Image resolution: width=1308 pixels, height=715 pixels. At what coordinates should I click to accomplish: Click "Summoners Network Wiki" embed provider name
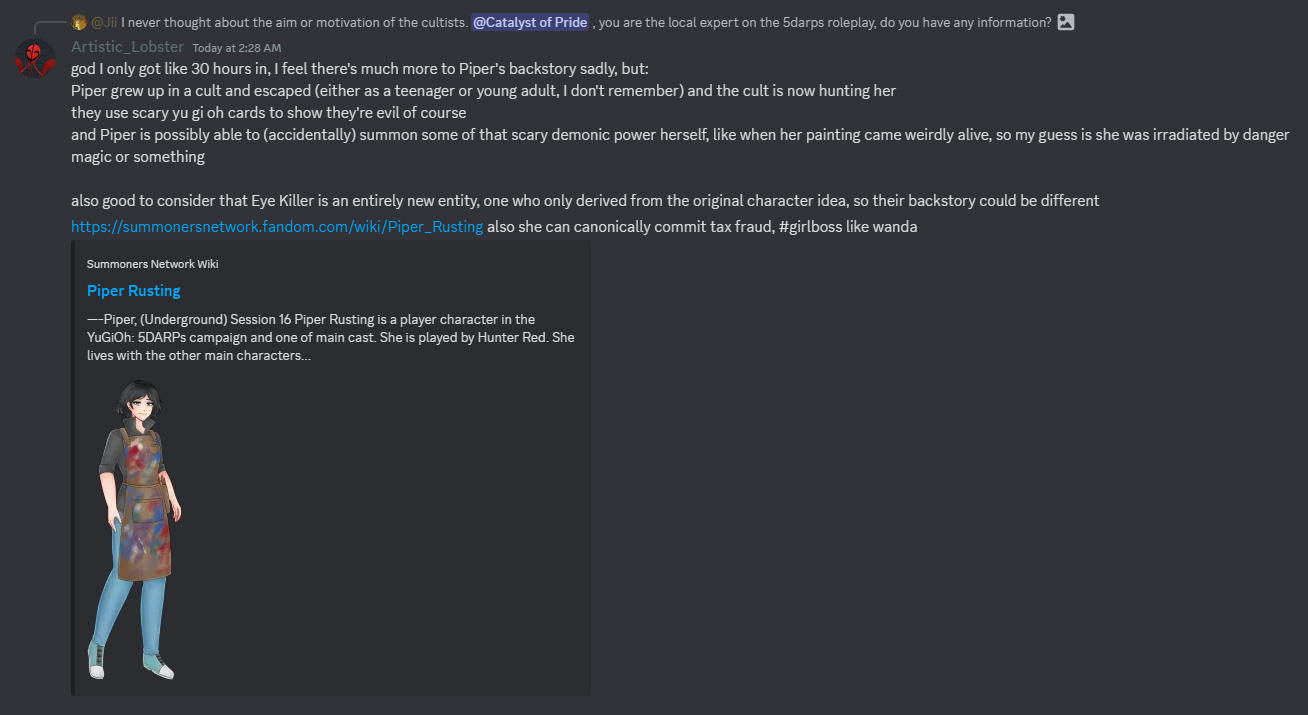coord(152,264)
